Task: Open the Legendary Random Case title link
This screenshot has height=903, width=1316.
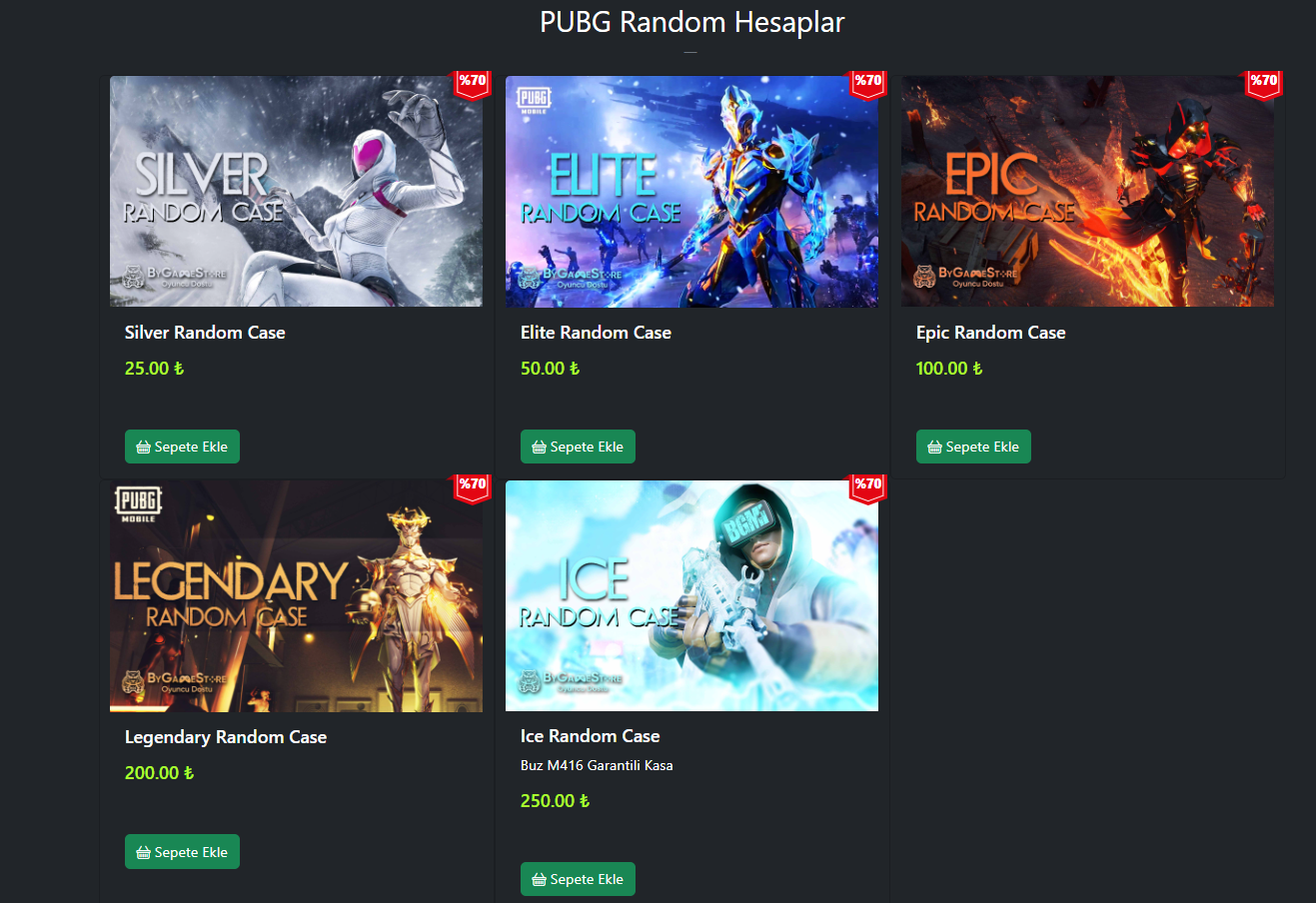Action: point(226,737)
